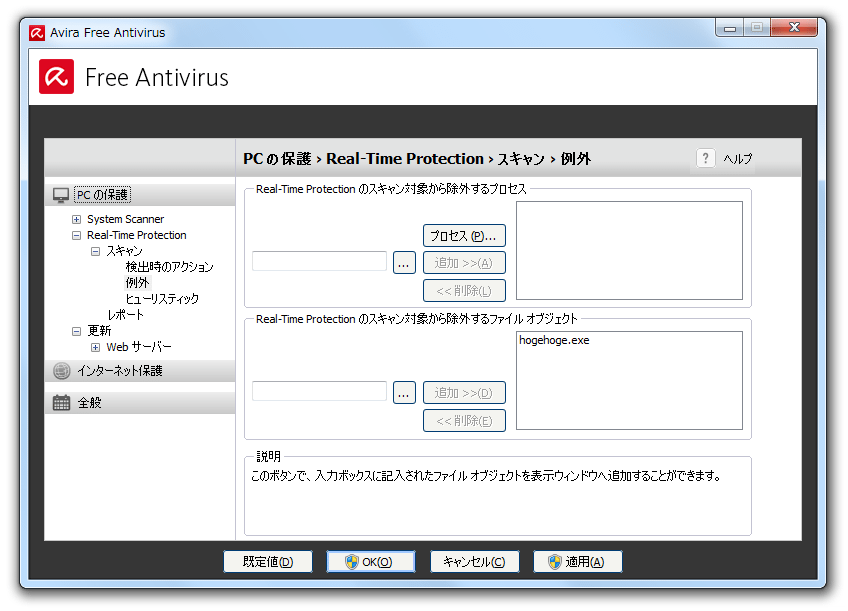Select 検出時のアクション in the tree

pos(169,267)
